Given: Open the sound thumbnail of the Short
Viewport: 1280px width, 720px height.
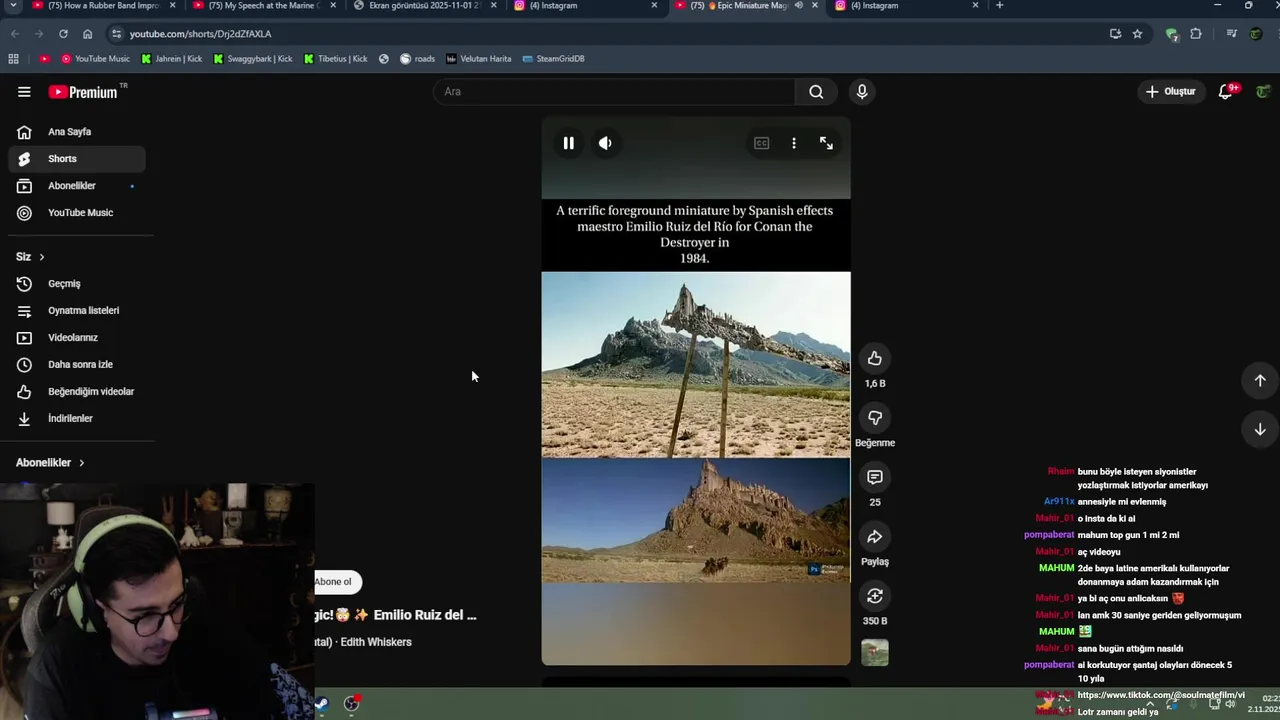Looking at the screenshot, I should point(875,653).
